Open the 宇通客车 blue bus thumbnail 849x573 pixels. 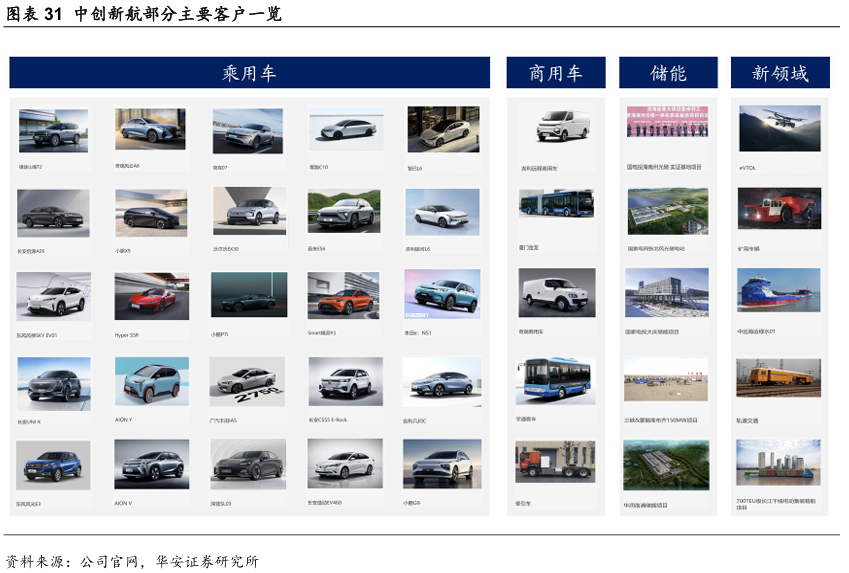click(x=556, y=380)
